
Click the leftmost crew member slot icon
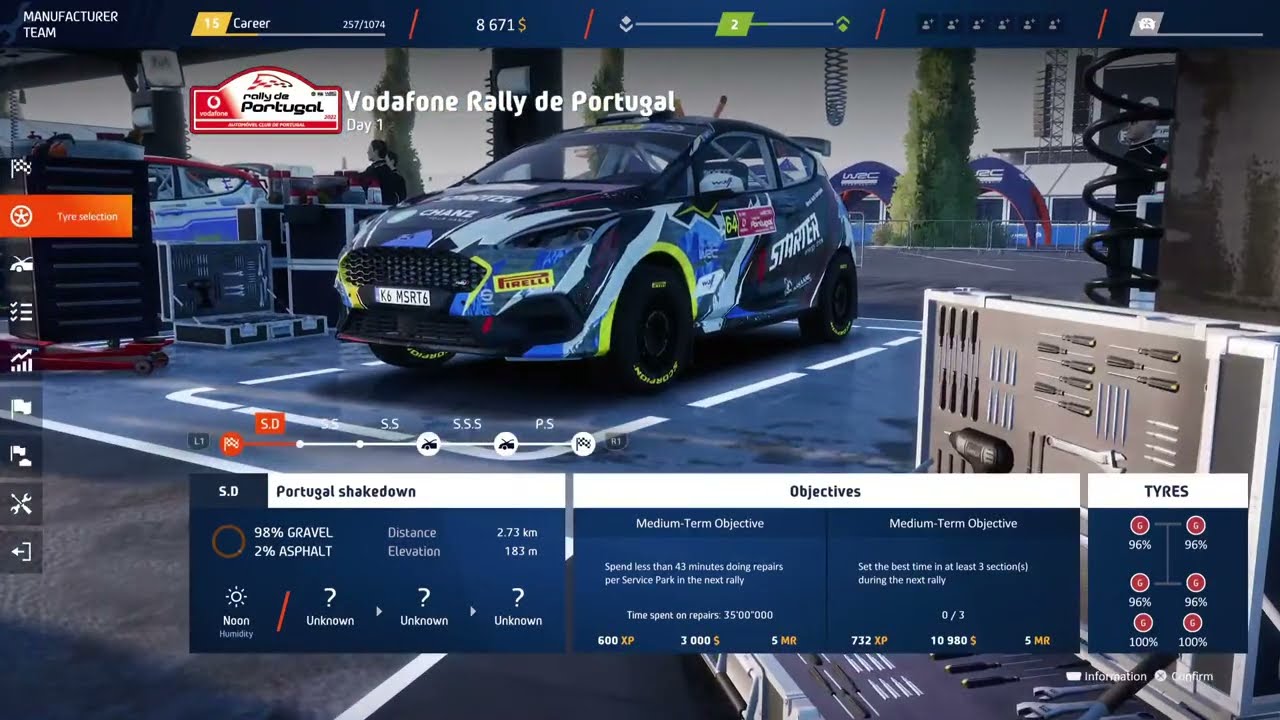926,24
